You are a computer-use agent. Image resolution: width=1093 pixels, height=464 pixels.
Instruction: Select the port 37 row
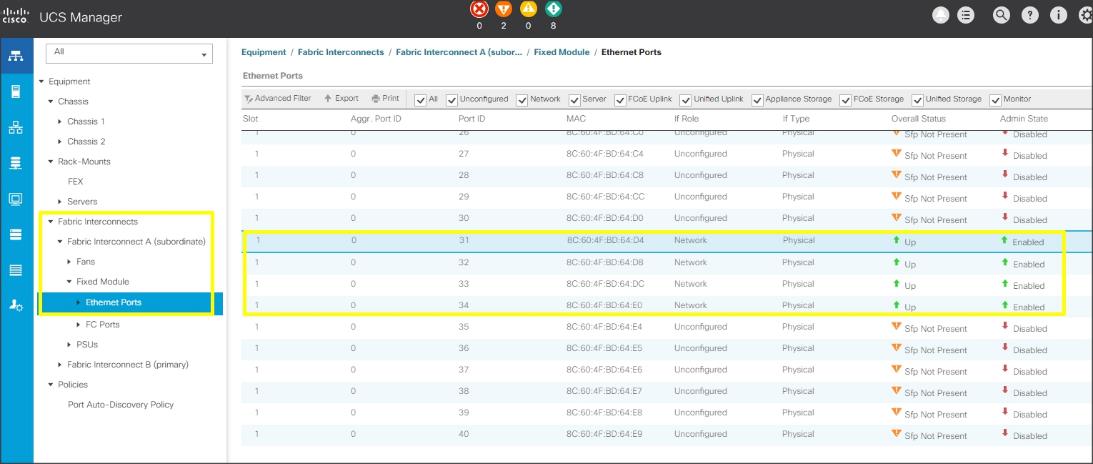point(666,371)
